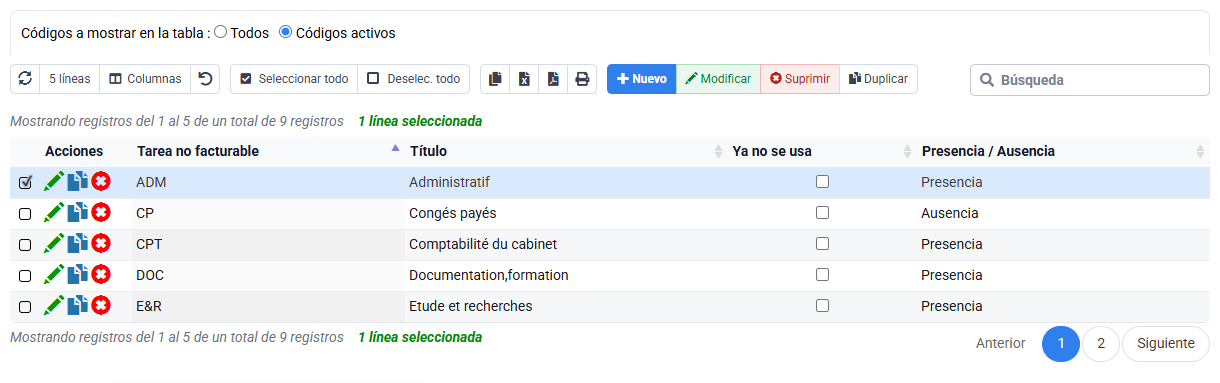1220x383 pixels.
Task: Click the Nuevo button
Action: click(641, 79)
